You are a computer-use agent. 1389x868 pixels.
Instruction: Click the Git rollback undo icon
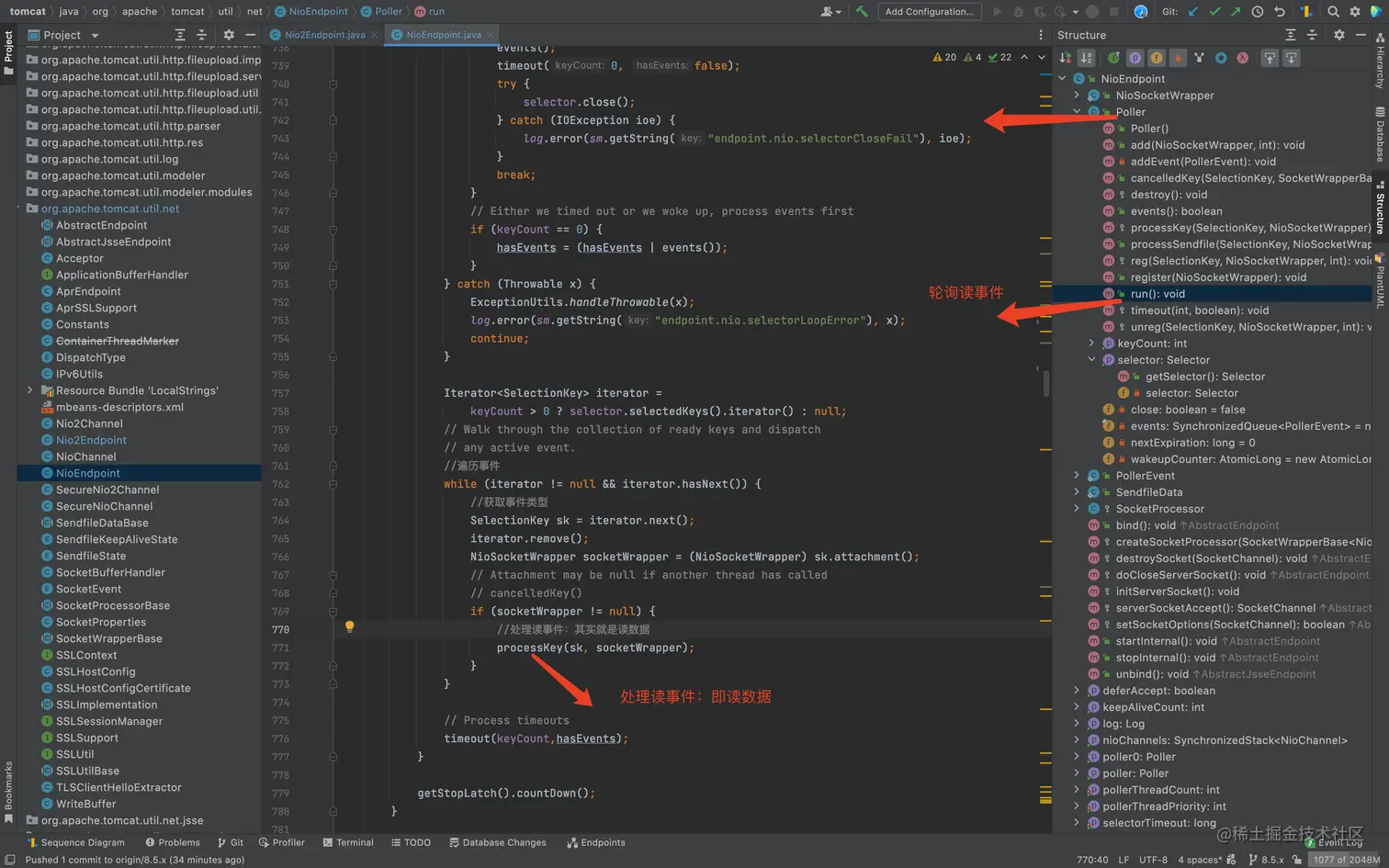[x=1279, y=12]
